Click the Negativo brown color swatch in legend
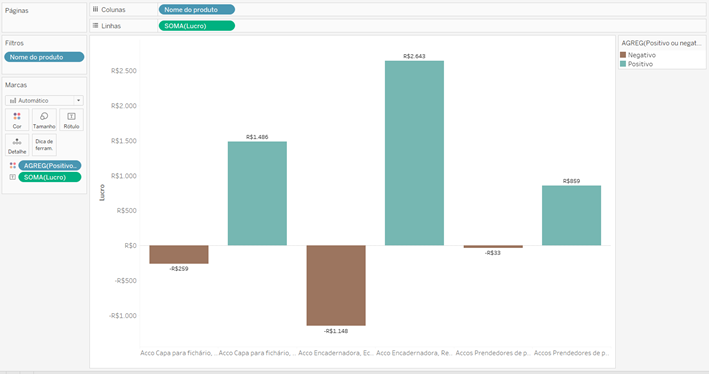 click(x=623, y=55)
